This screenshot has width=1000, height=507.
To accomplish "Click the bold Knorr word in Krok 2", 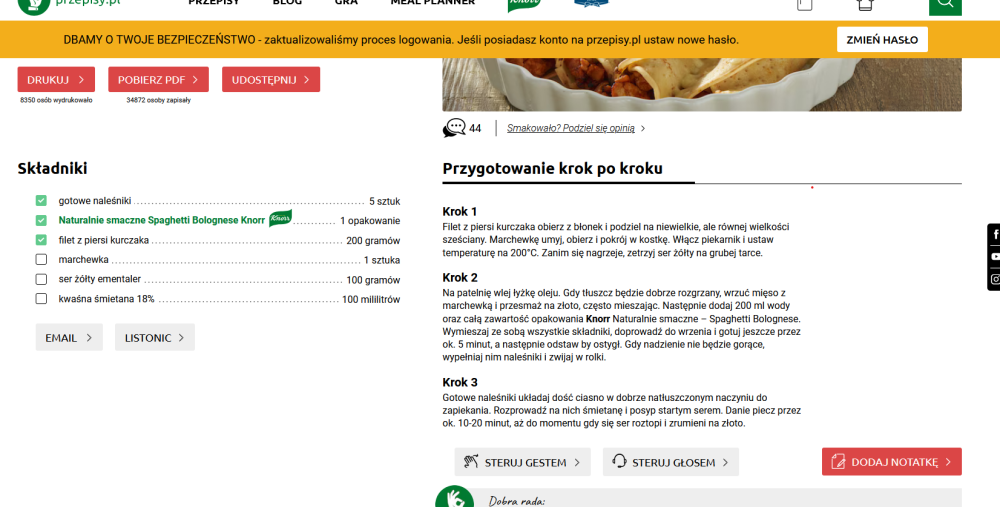I will click(x=598, y=318).
